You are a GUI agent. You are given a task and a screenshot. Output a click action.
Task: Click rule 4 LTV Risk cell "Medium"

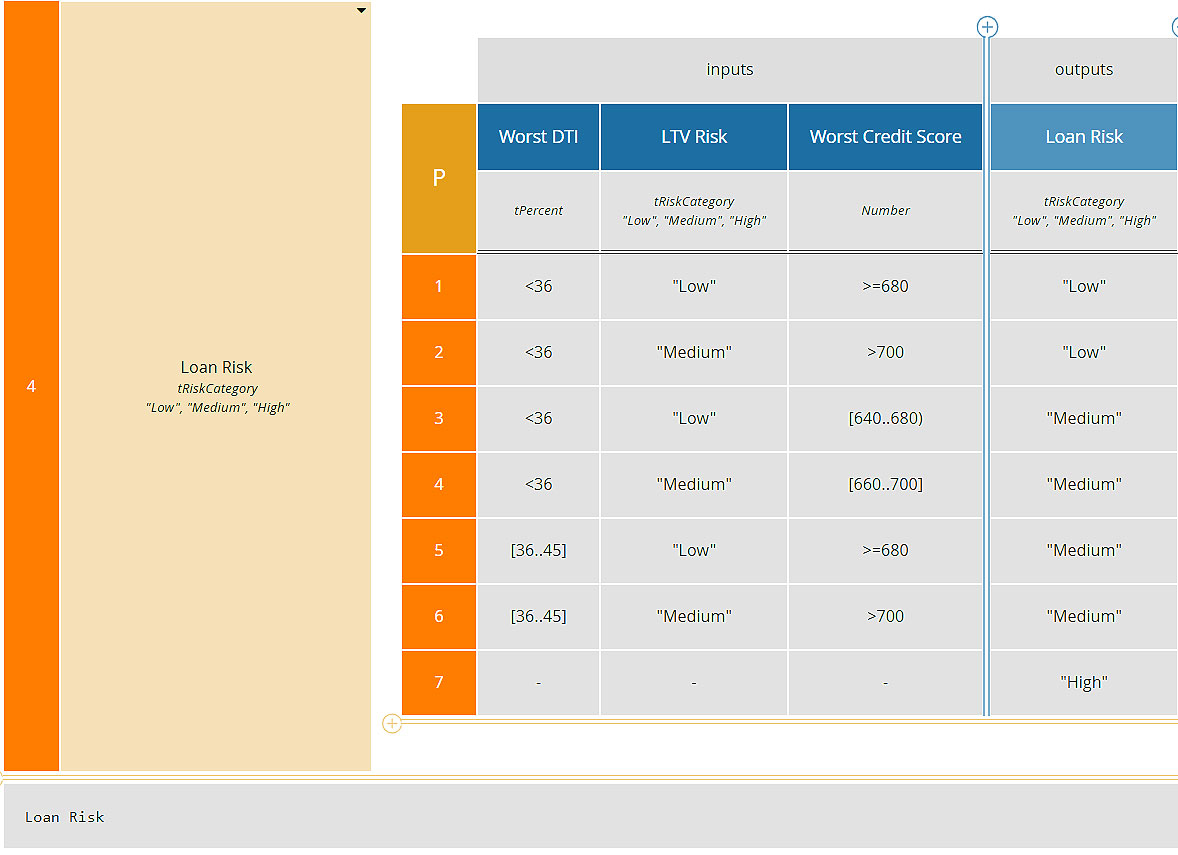pos(694,485)
